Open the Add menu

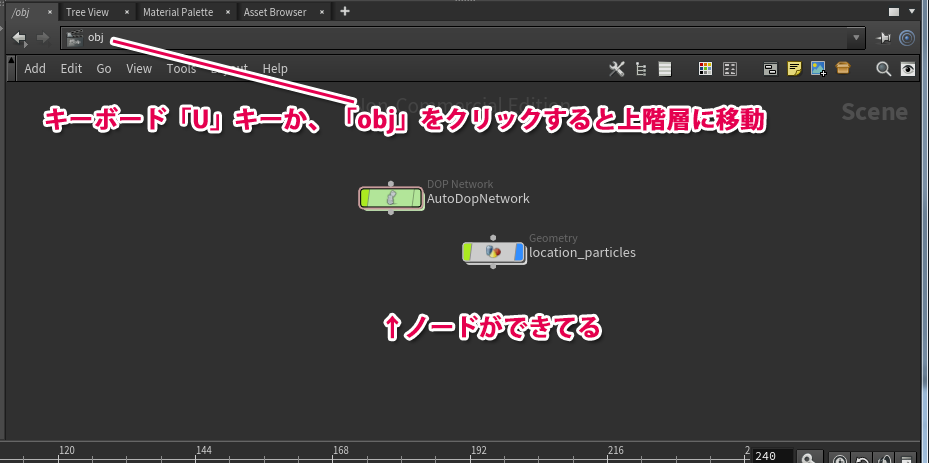tap(35, 69)
